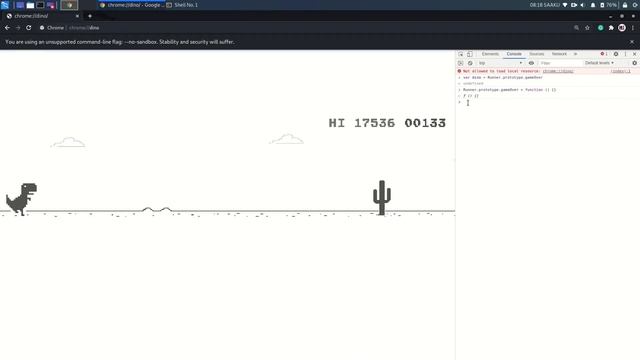
Task: Click the red error count badge in DevTools
Action: pyautogui.click(x=604, y=54)
